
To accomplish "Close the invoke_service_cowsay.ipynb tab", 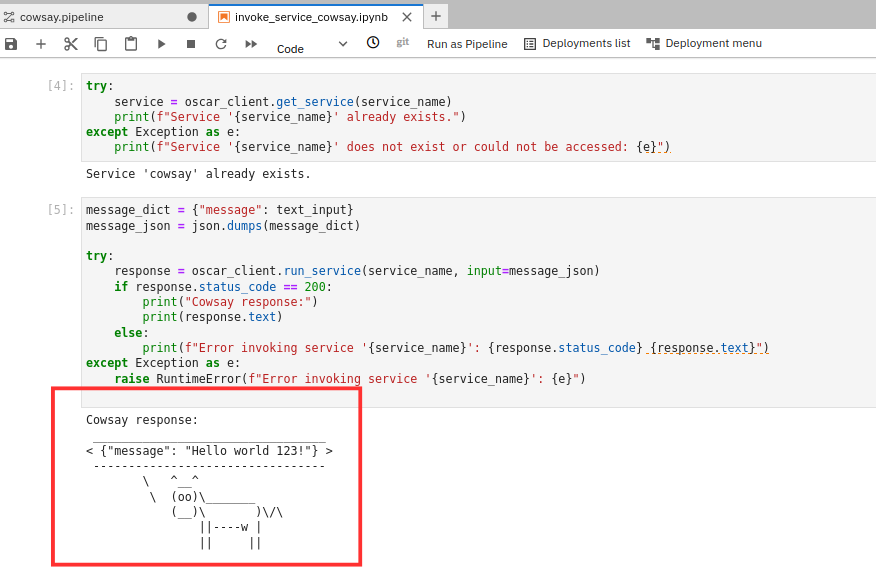I will pos(407,17).
